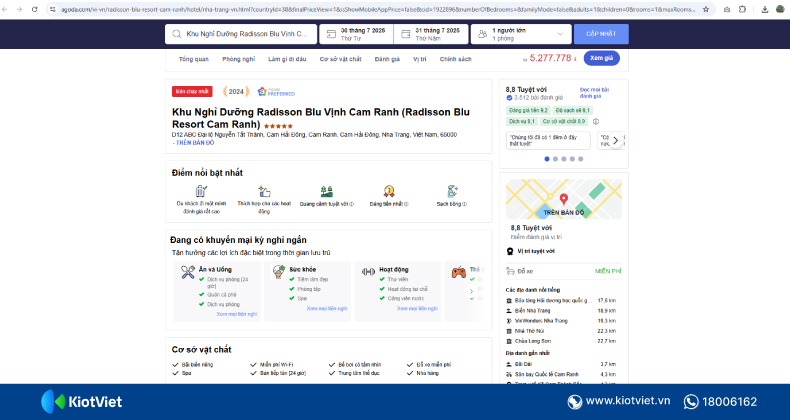Open the map thumbnail
The image size is (790, 420).
coord(564,199)
